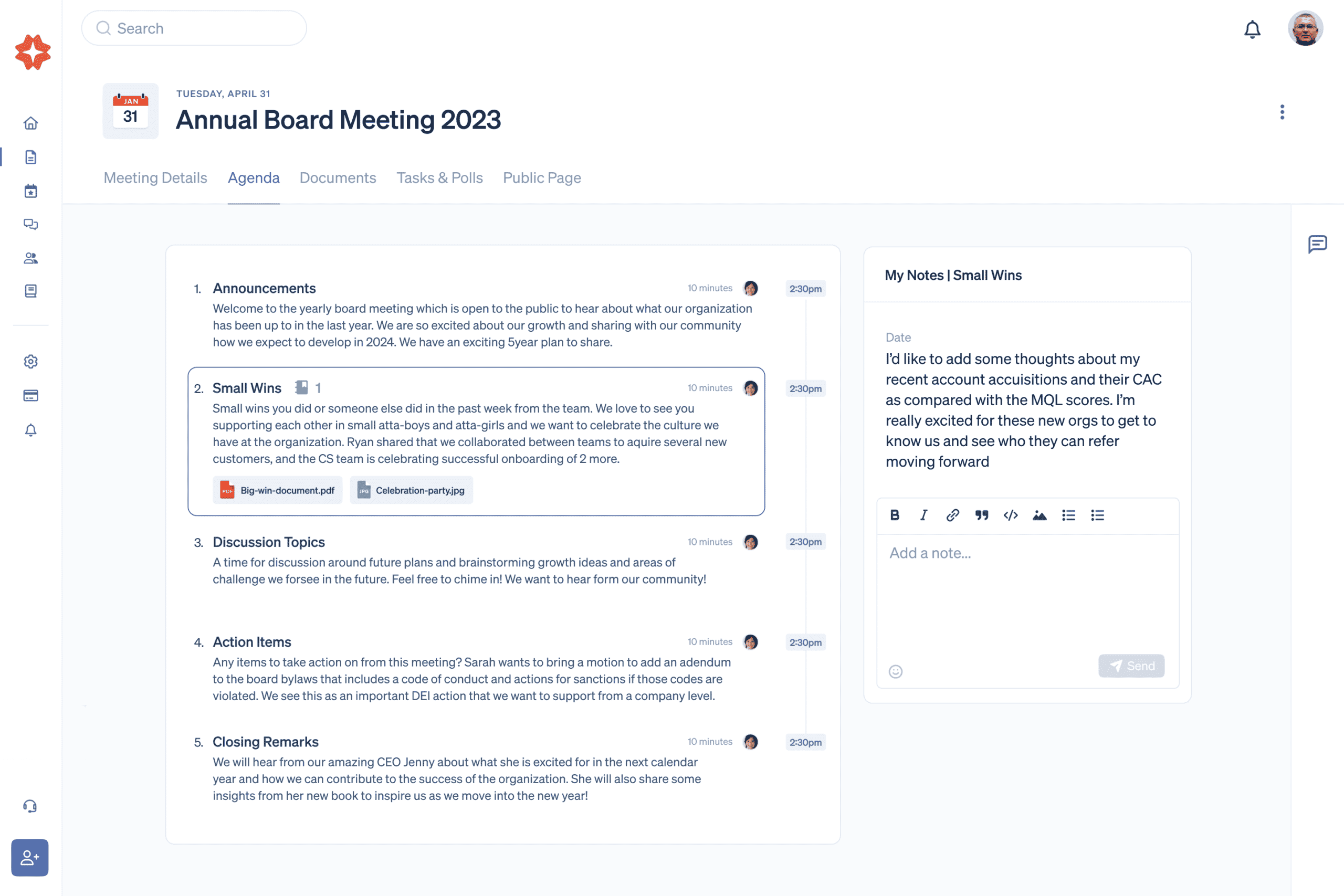Click the document count badge on Small Wins
This screenshot has width=1344, height=896.
pos(309,388)
